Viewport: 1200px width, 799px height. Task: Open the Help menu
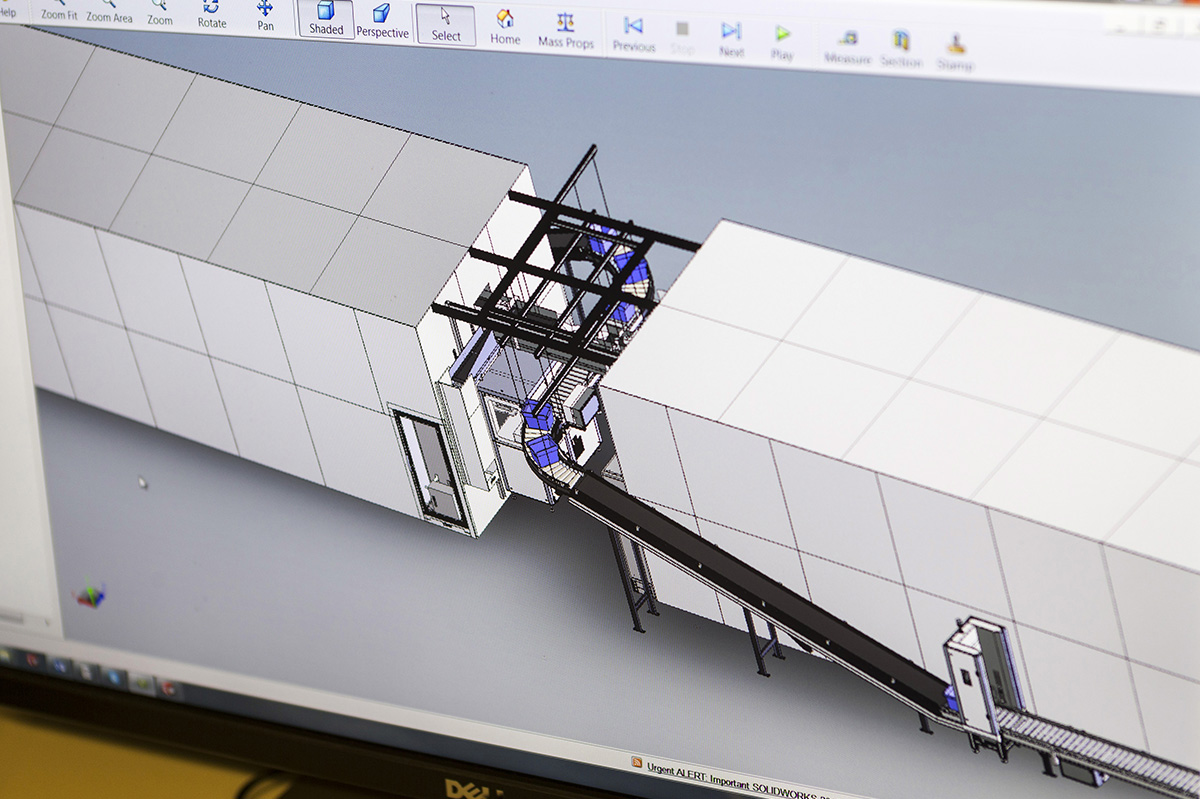7,12
